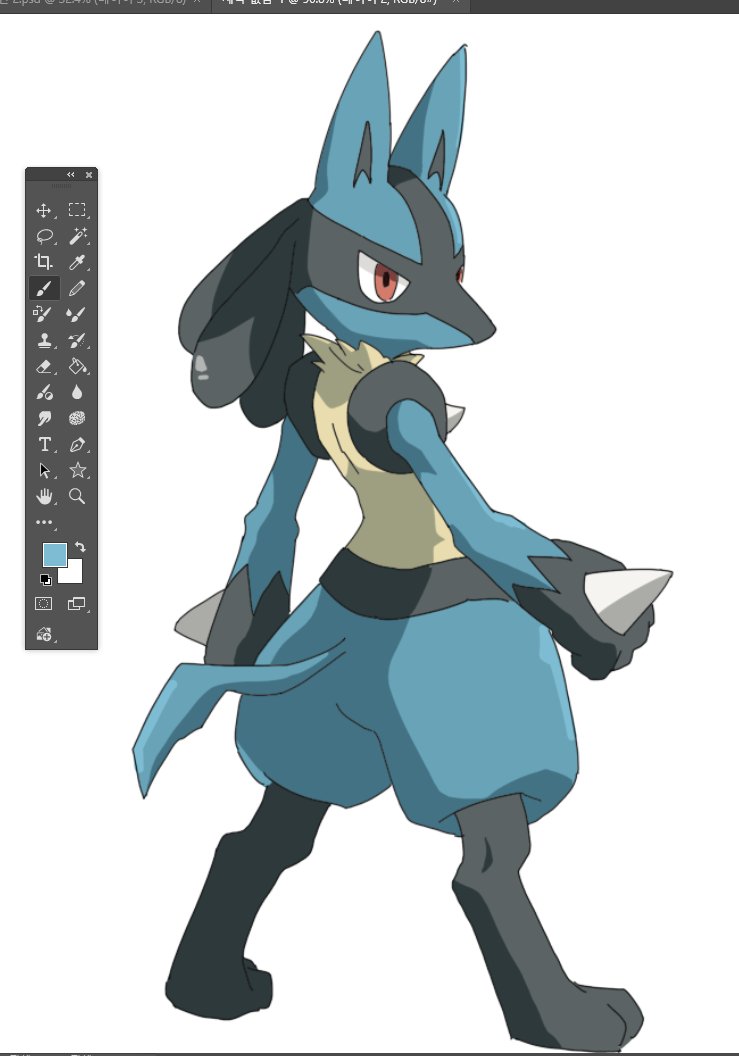Change the screen mode
The width and height of the screenshot is (739, 1056).
click(x=77, y=603)
